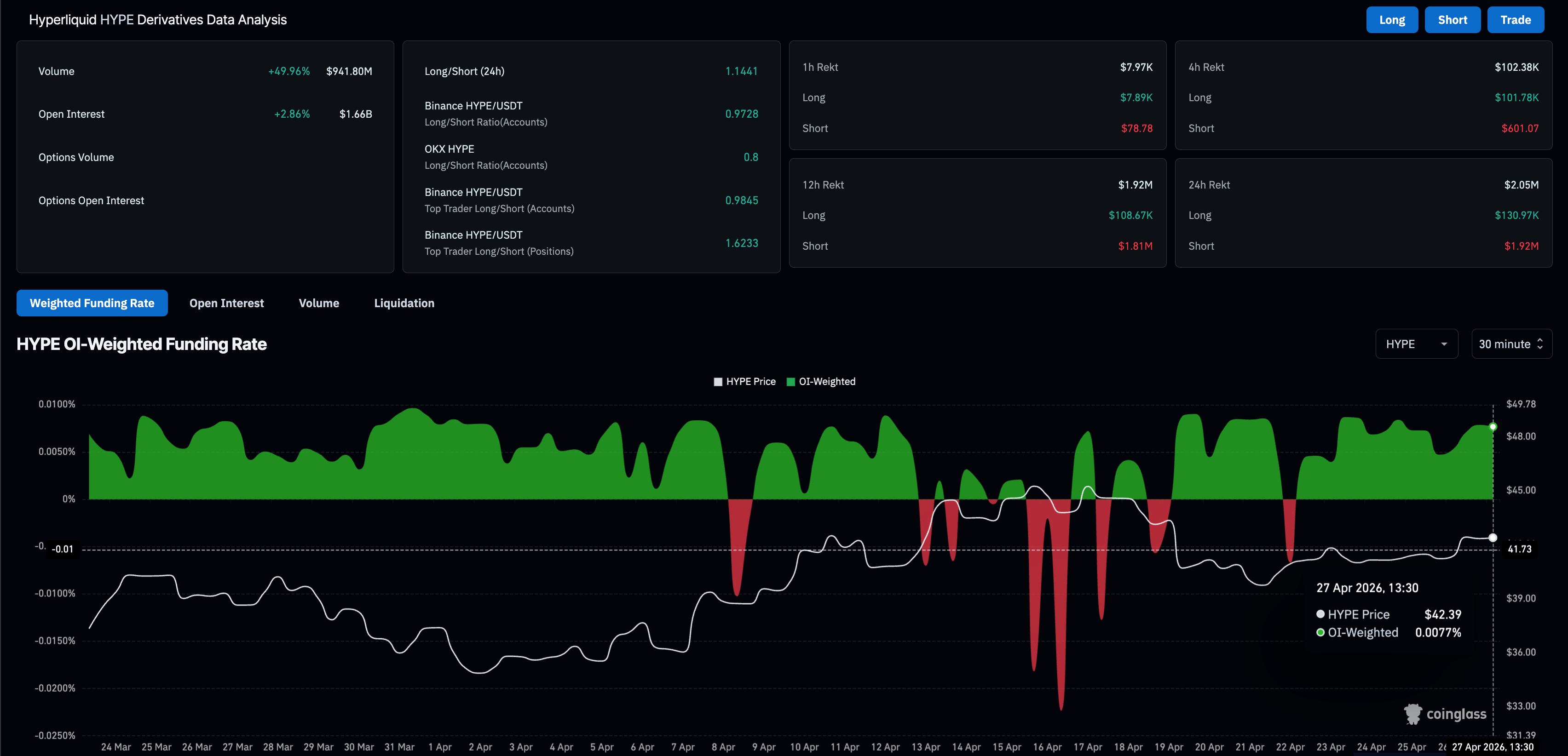Toggle HYPE Price legend series
The height and width of the screenshot is (756, 1568).
click(x=750, y=381)
